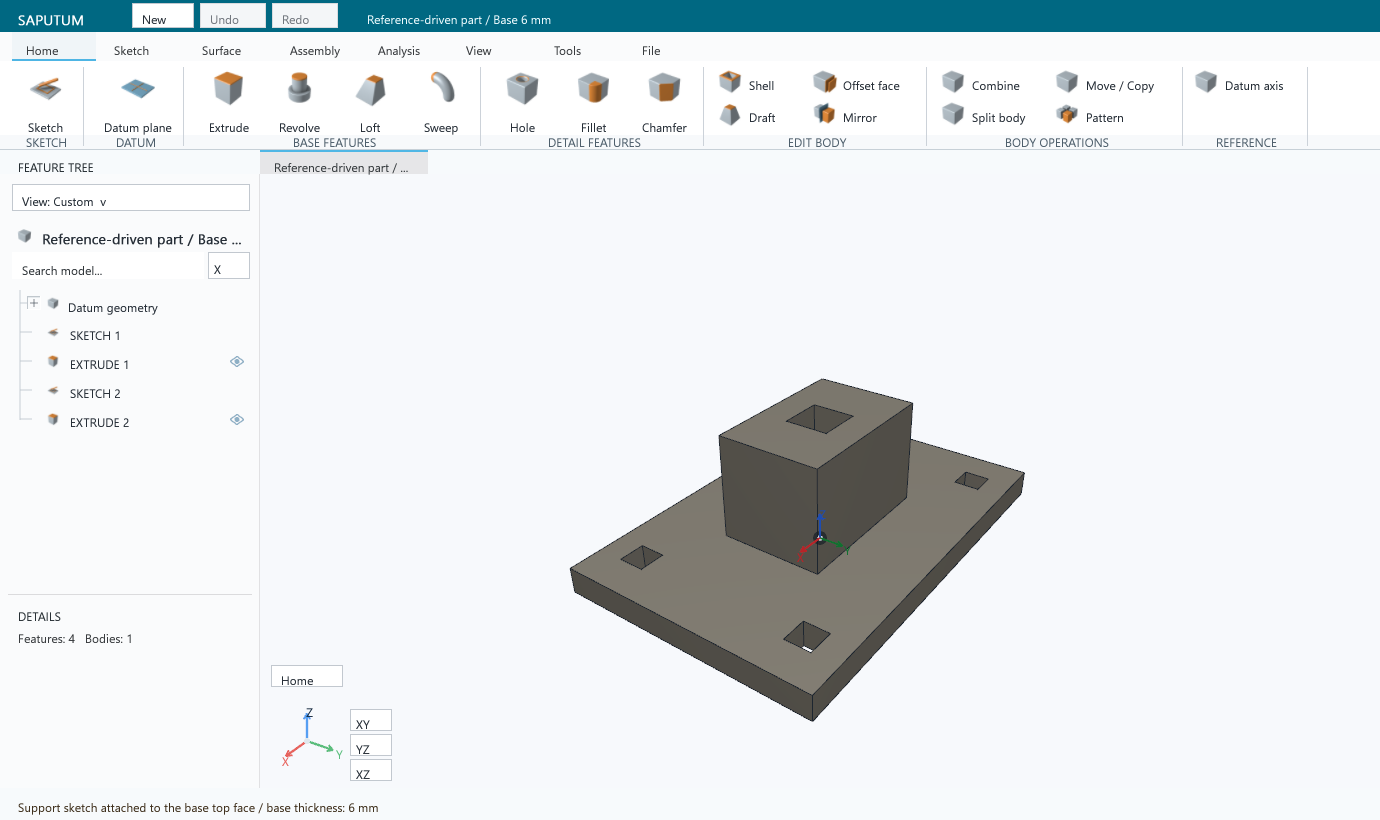This screenshot has width=1380, height=820.
Task: Select the Split body command
Action: 984,117
